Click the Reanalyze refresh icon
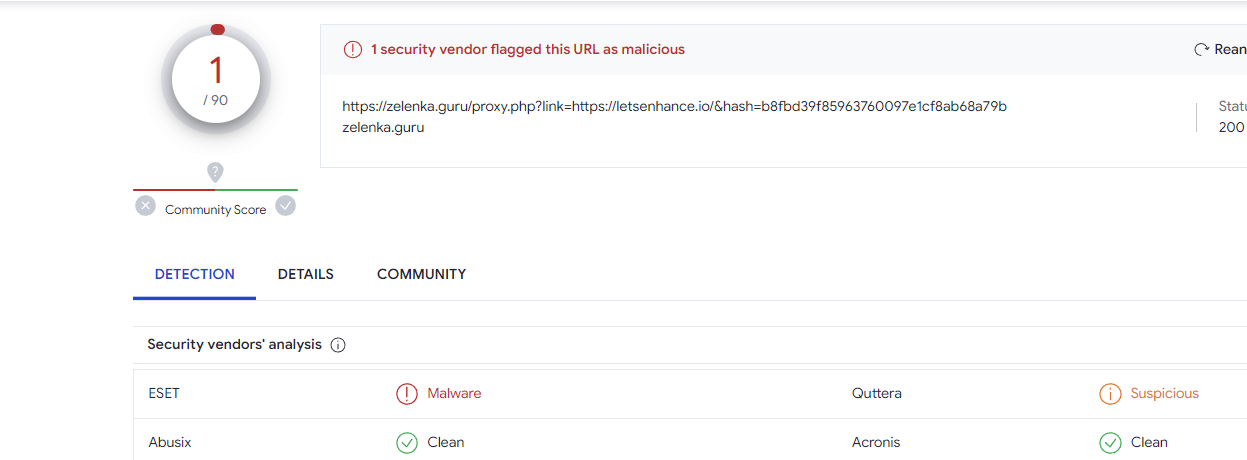Viewport: 1247px width, 460px height. click(x=1202, y=49)
